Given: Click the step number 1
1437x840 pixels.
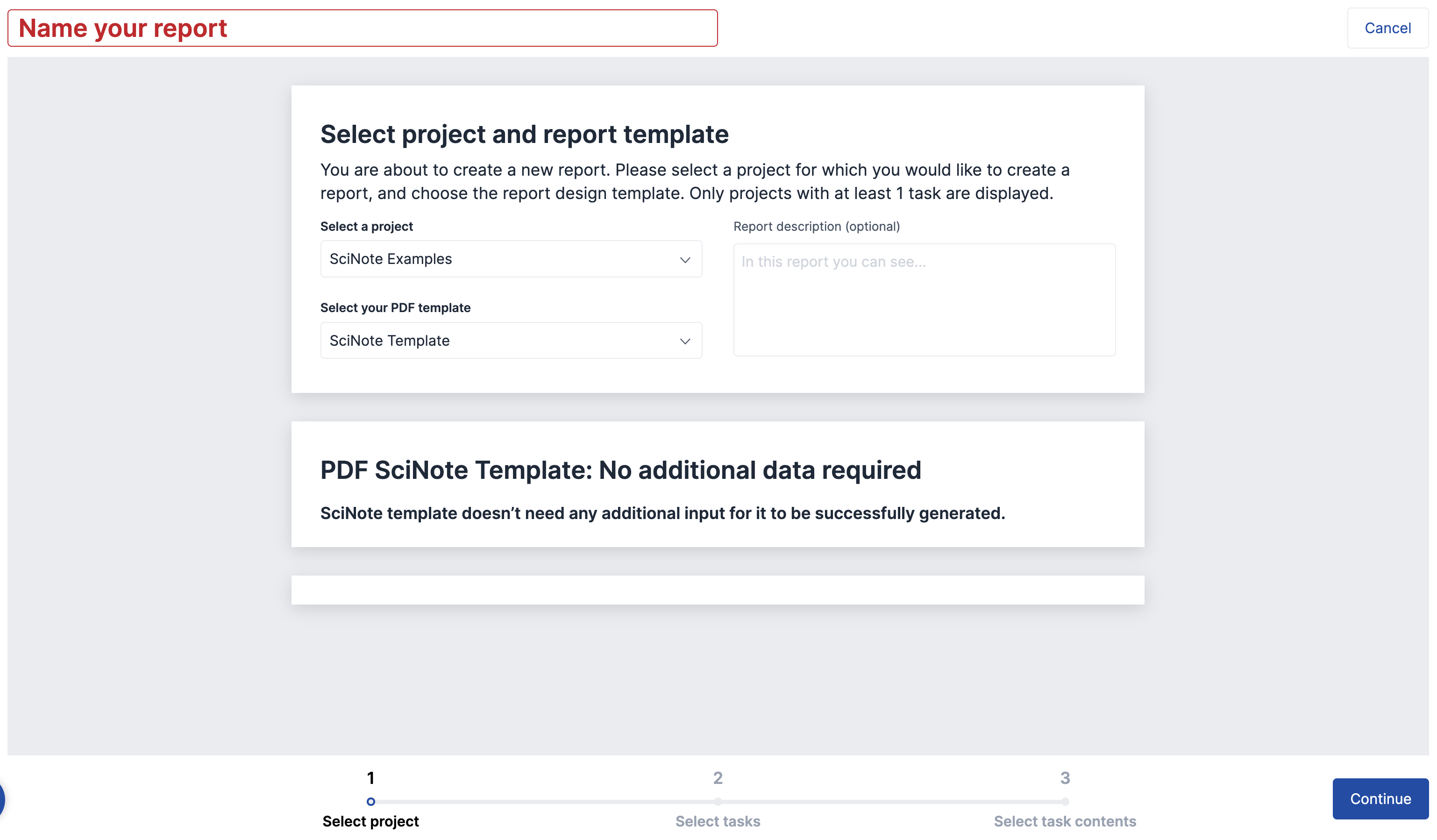Looking at the screenshot, I should pyautogui.click(x=370, y=778).
